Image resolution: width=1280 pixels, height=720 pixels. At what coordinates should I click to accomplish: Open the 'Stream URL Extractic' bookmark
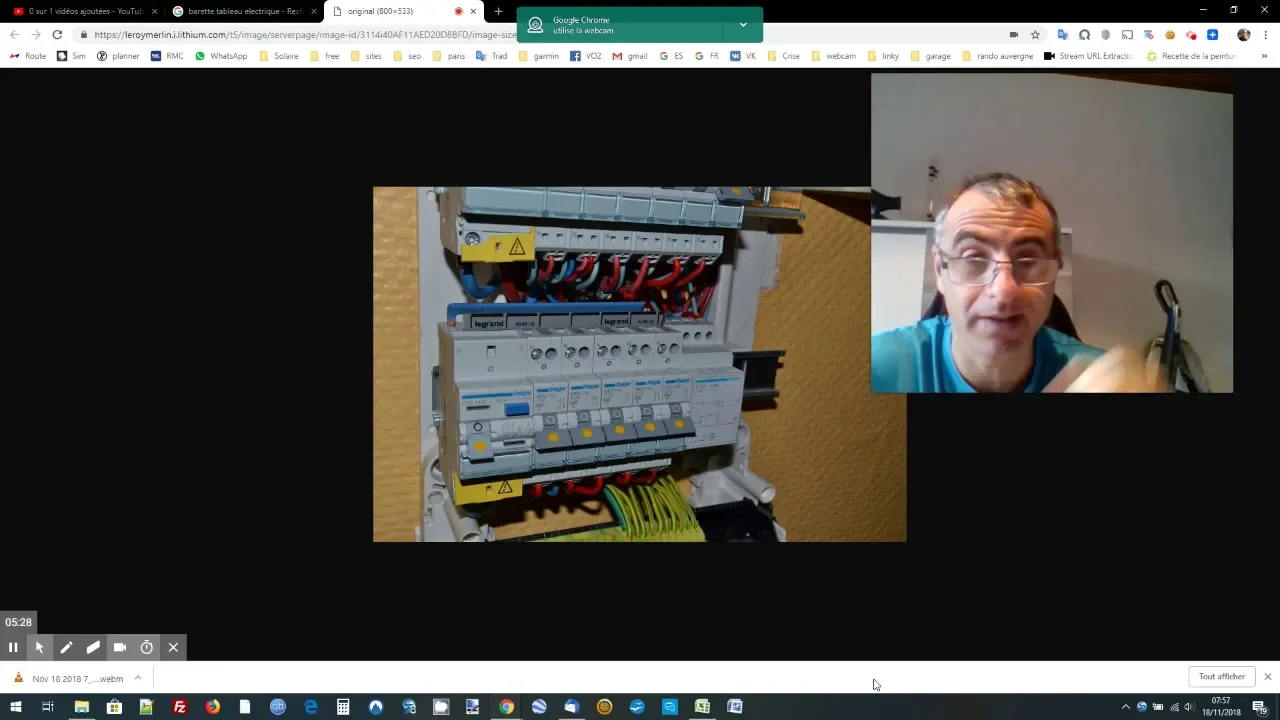click(1088, 56)
